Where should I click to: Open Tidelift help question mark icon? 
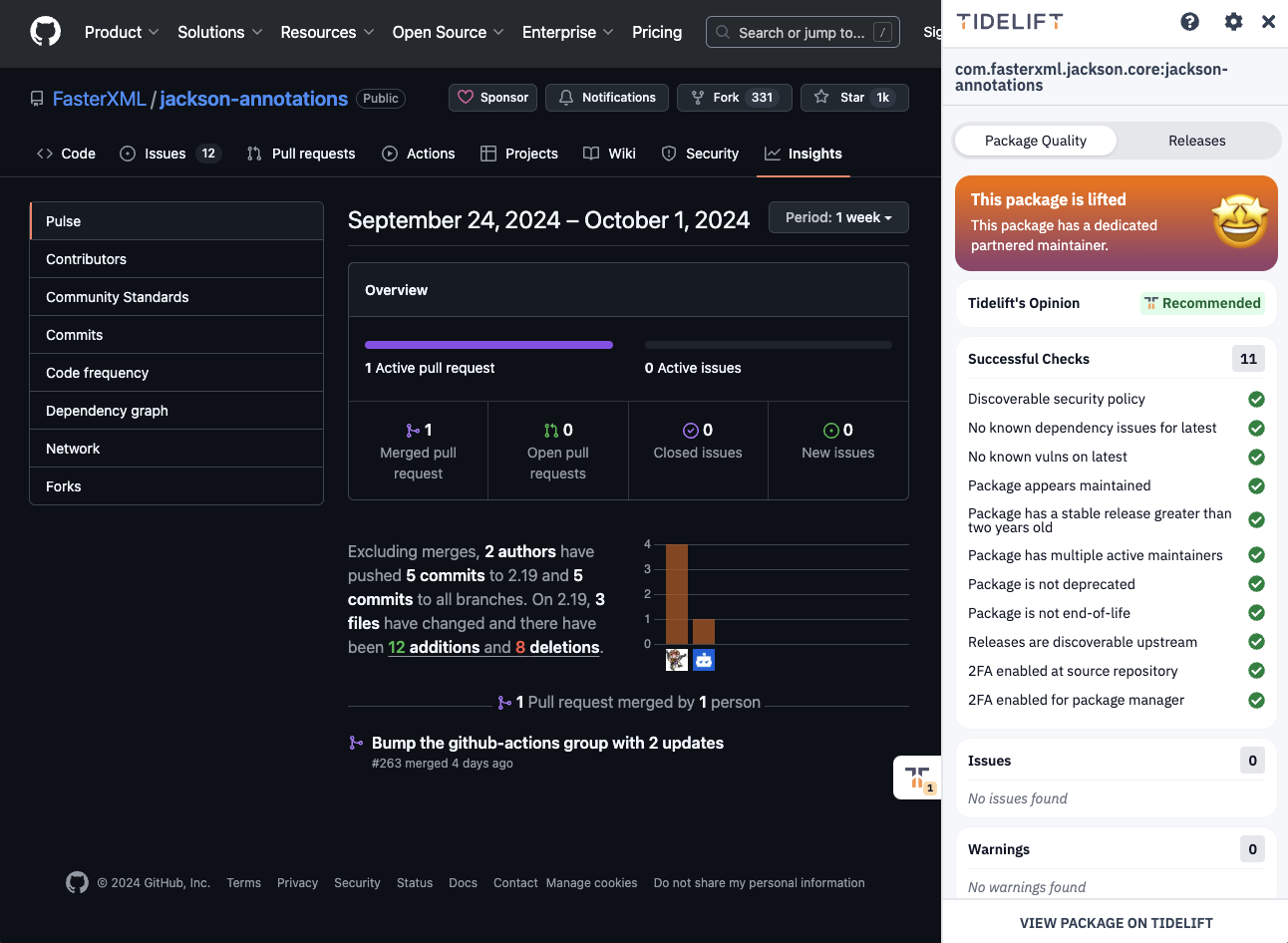point(1189,22)
